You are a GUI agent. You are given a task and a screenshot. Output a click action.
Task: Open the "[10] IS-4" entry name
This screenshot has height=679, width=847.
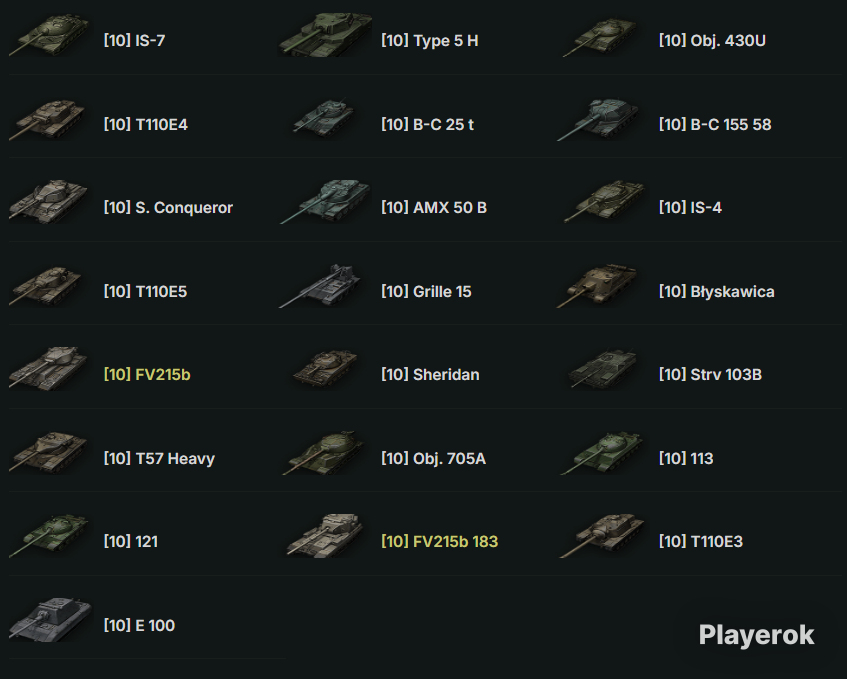point(690,207)
